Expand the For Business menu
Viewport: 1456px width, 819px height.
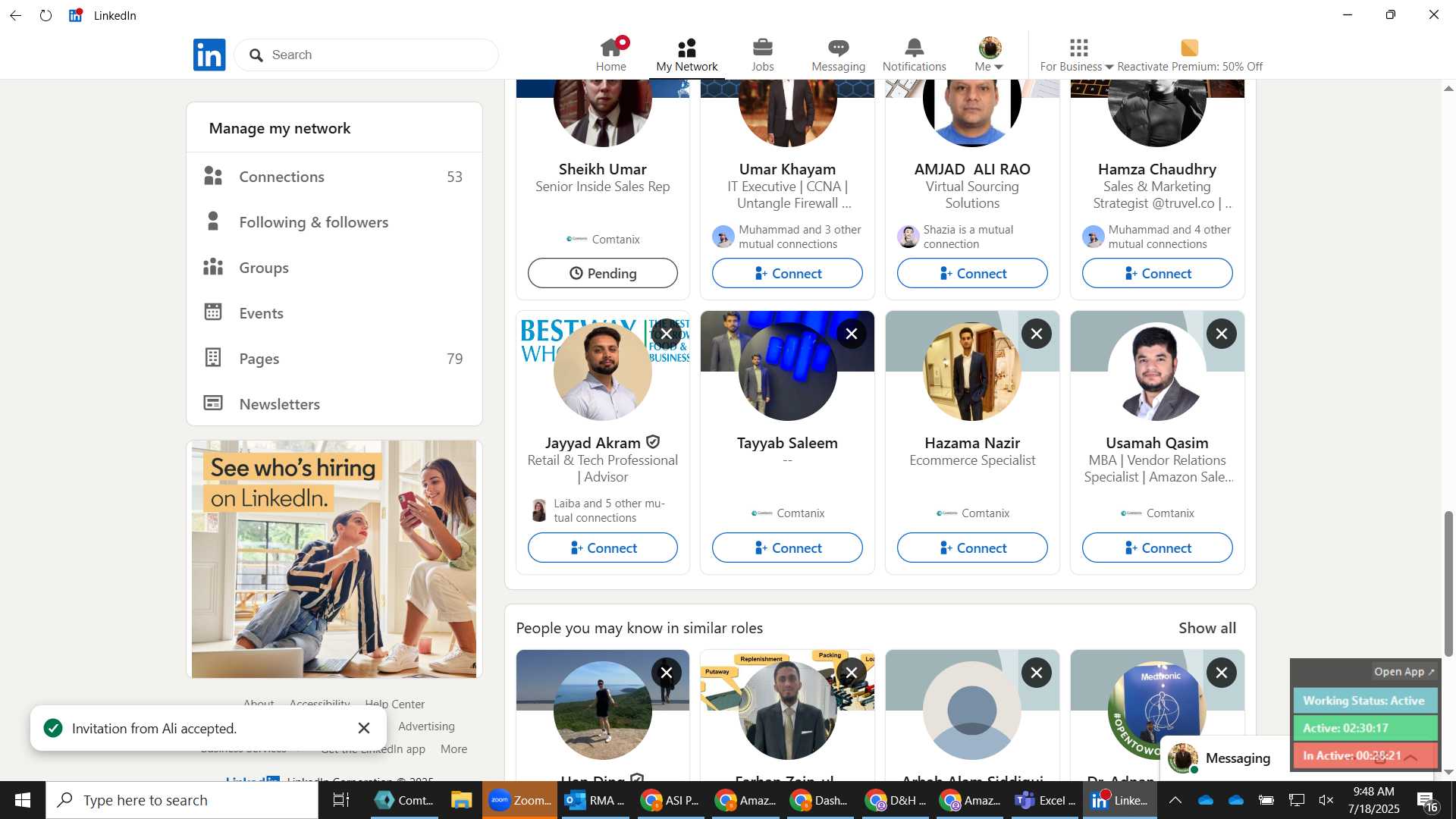(x=1077, y=55)
